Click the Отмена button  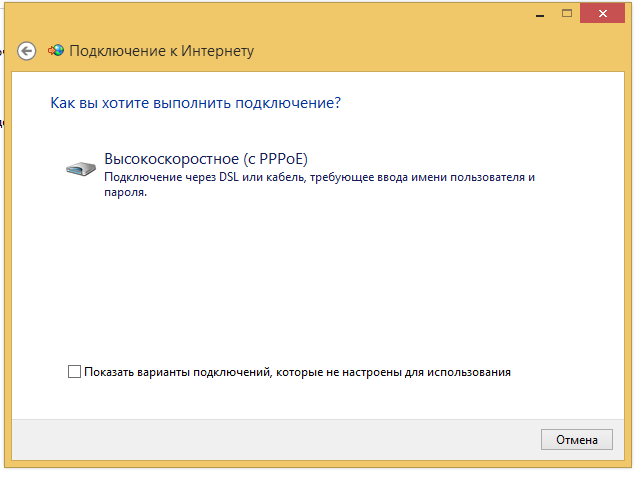pyautogui.click(x=577, y=440)
